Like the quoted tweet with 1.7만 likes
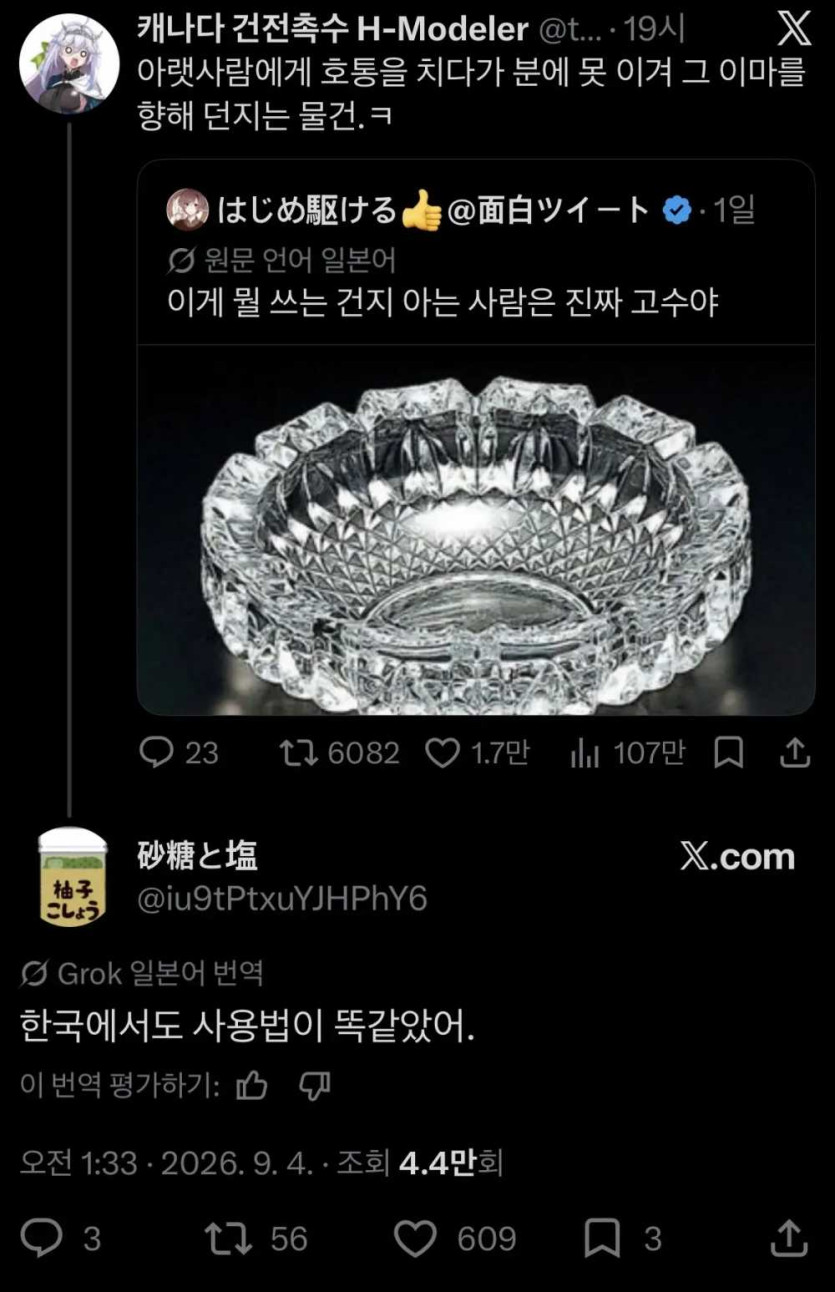This screenshot has height=1292, width=835. pyautogui.click(x=477, y=753)
